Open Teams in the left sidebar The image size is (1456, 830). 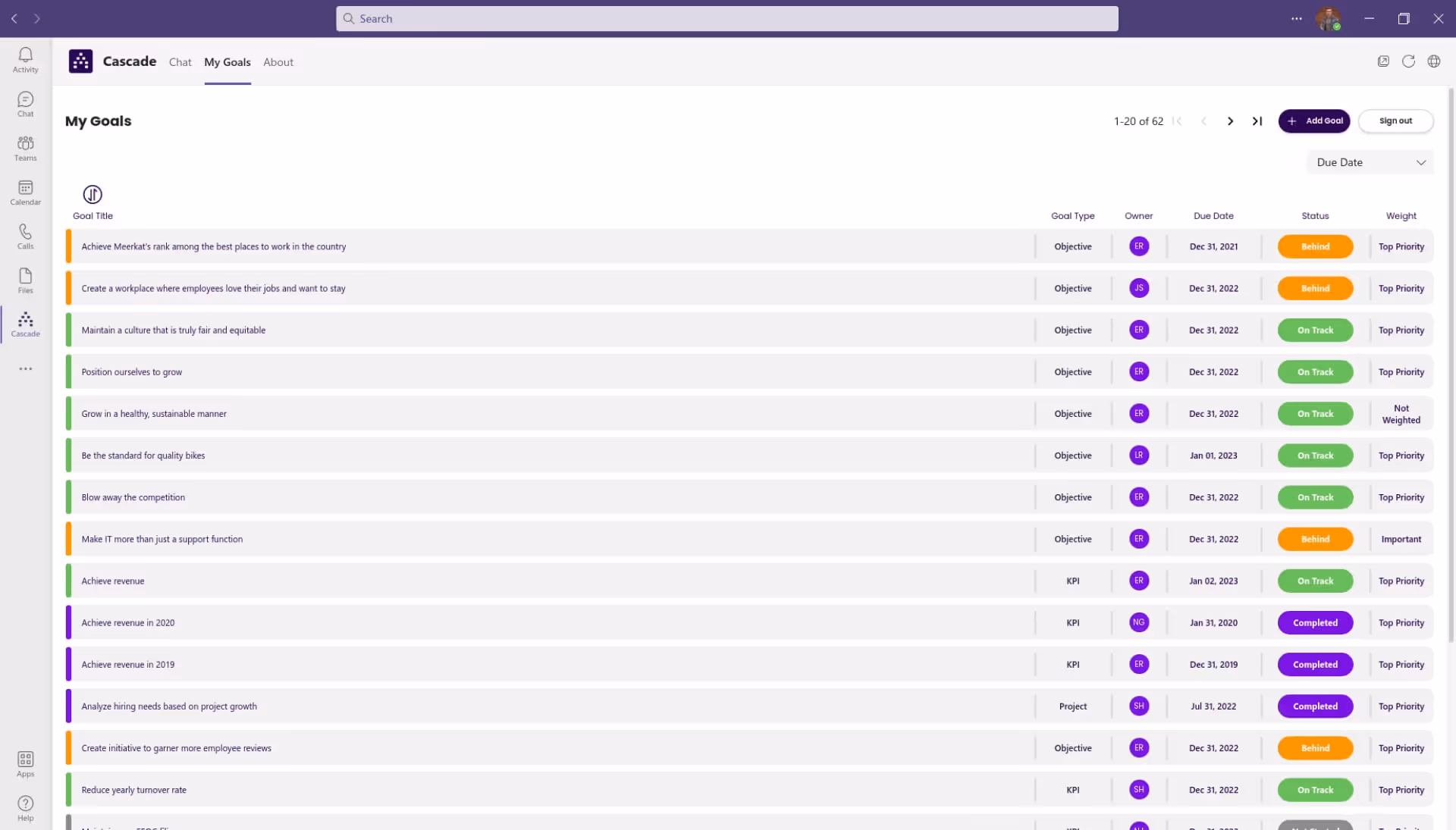coord(25,148)
